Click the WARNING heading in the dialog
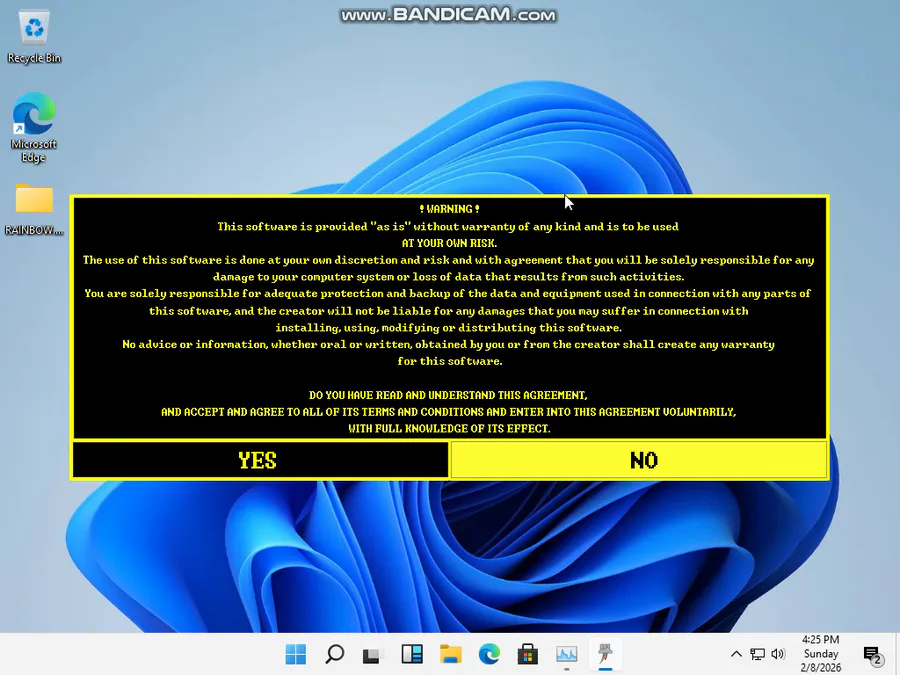 449,209
